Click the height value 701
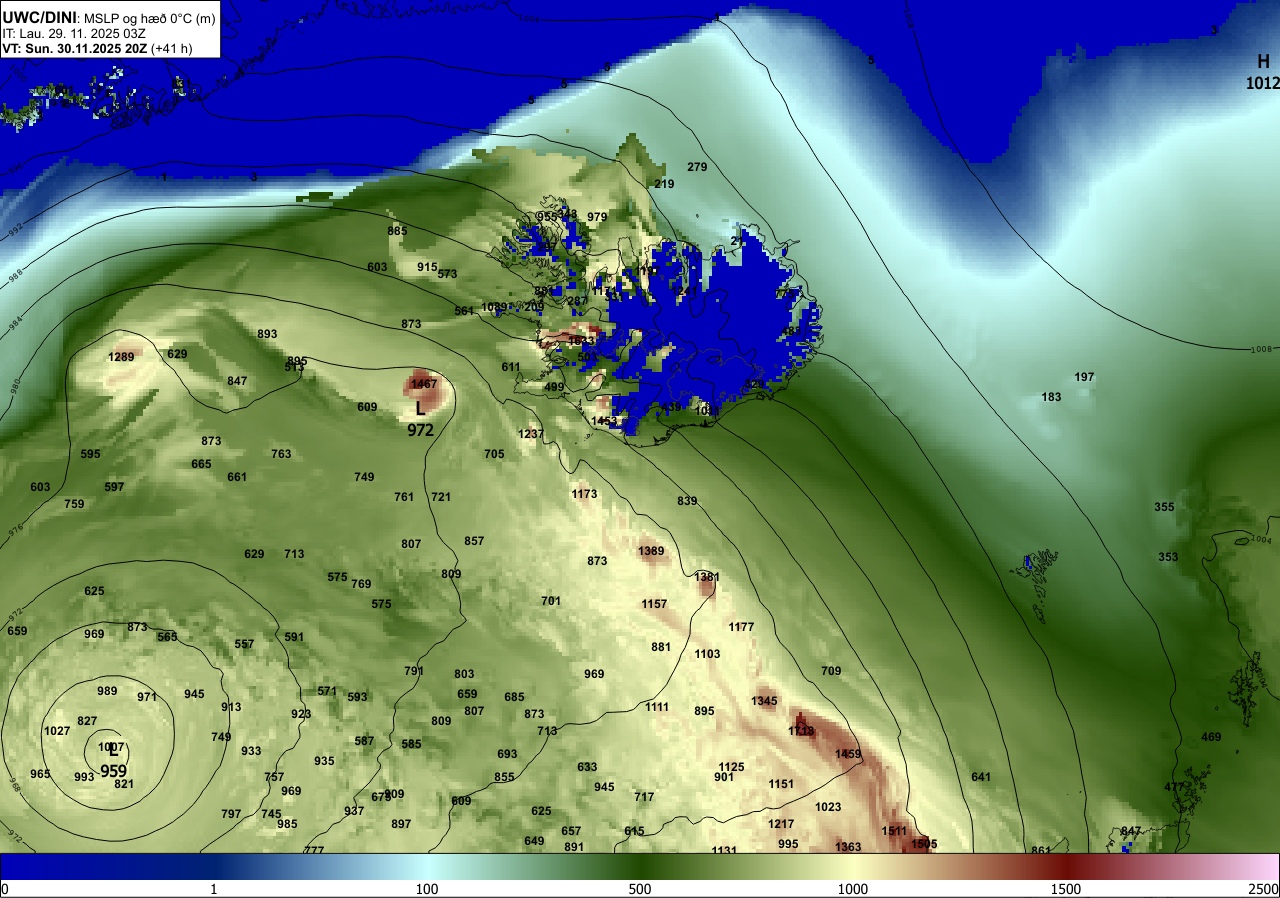 551,601
